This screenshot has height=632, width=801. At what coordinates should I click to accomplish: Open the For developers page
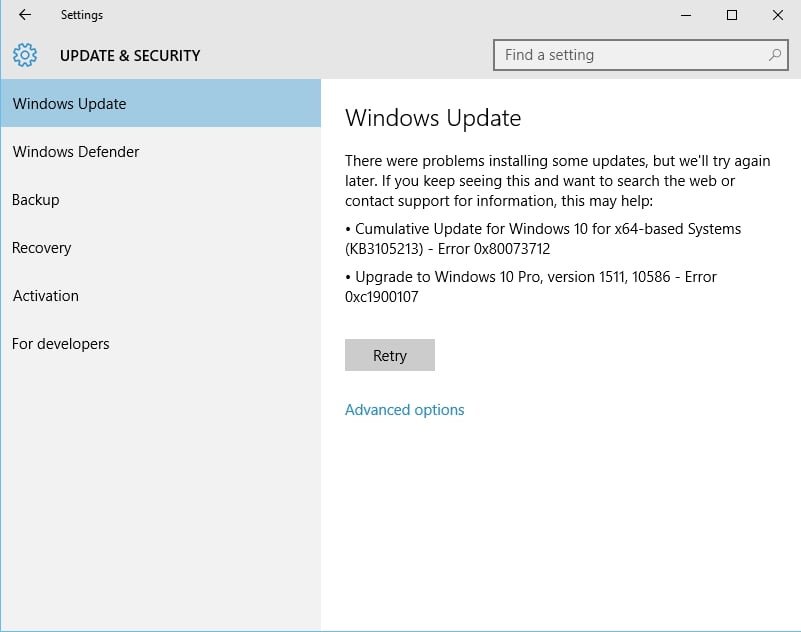61,344
